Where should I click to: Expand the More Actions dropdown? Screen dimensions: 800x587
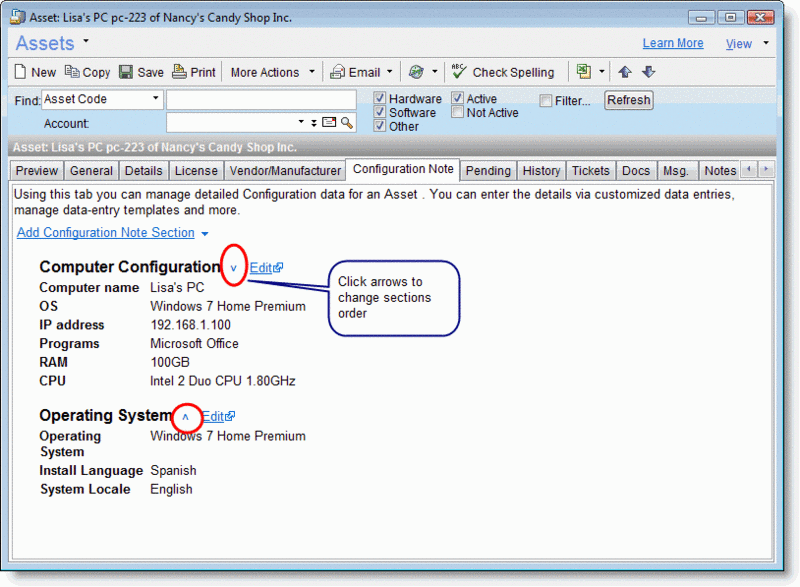(310, 71)
